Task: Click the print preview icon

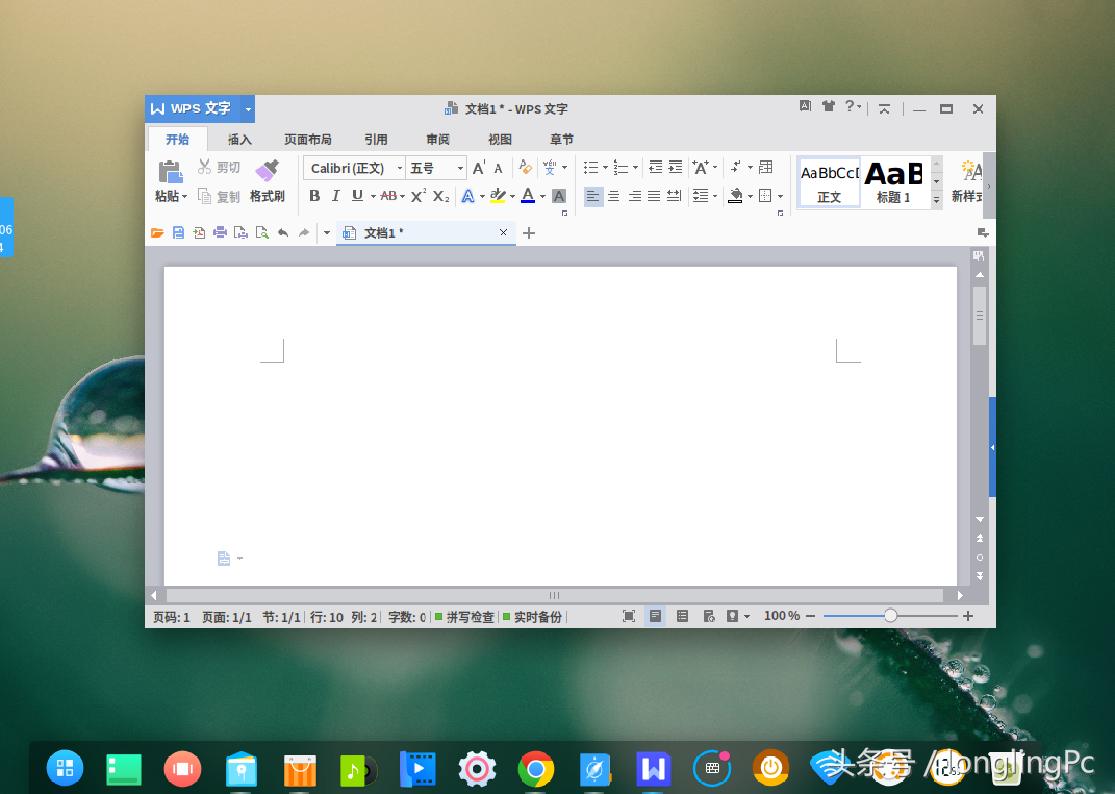Action: tap(240, 233)
